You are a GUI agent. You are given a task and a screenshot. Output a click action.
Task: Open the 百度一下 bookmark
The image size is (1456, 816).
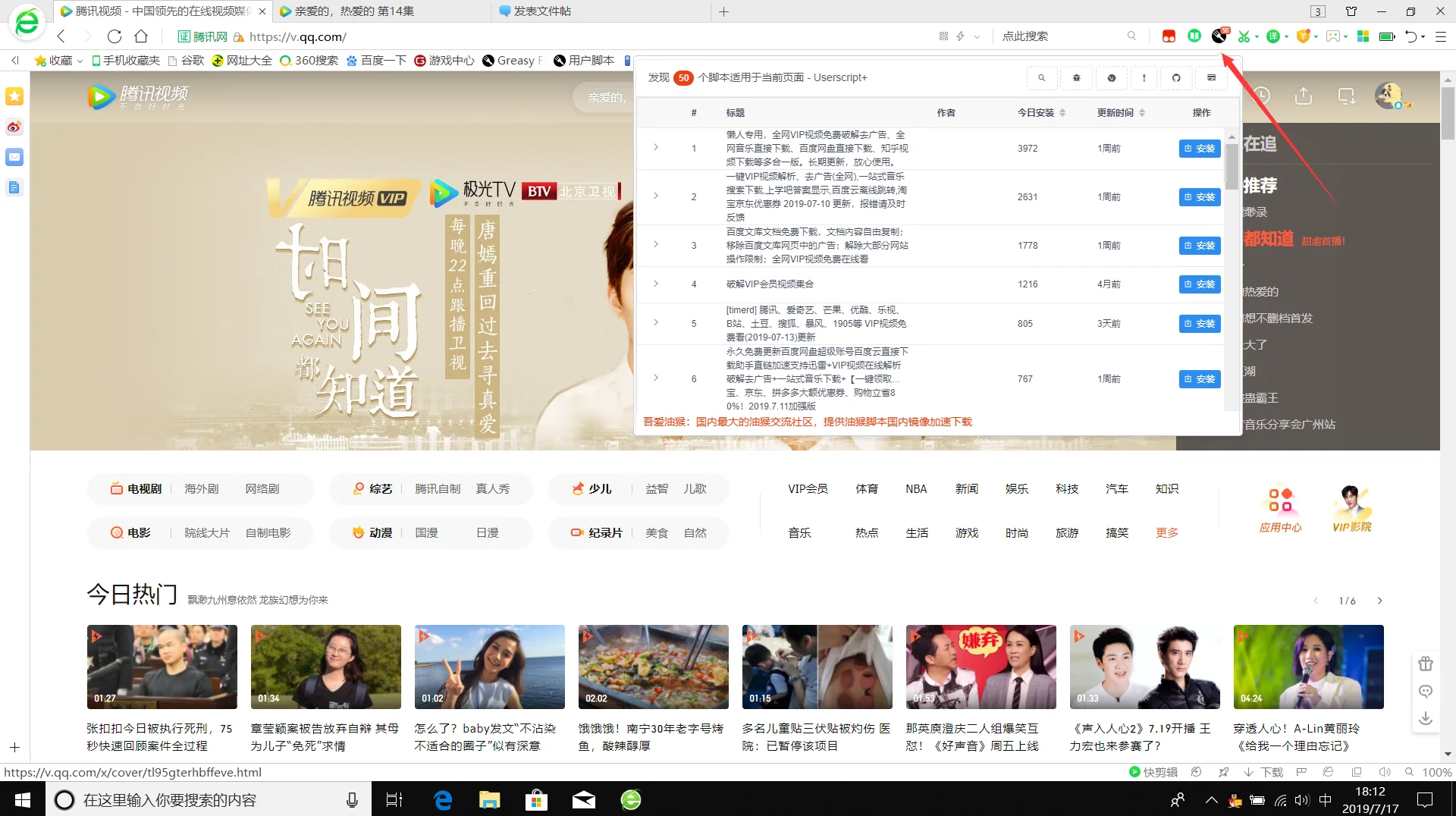point(376,60)
